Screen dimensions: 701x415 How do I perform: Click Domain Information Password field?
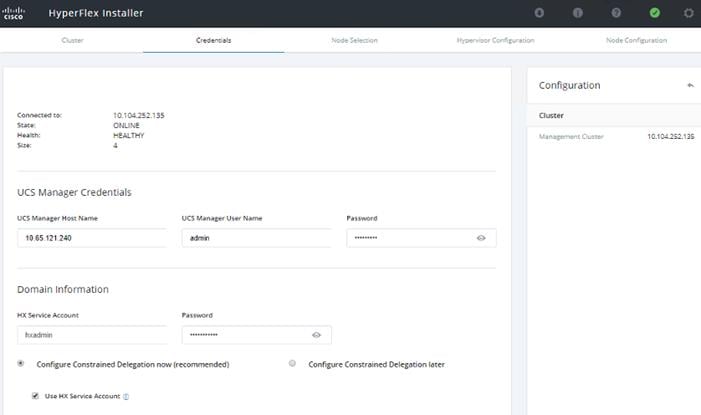[x=257, y=335]
